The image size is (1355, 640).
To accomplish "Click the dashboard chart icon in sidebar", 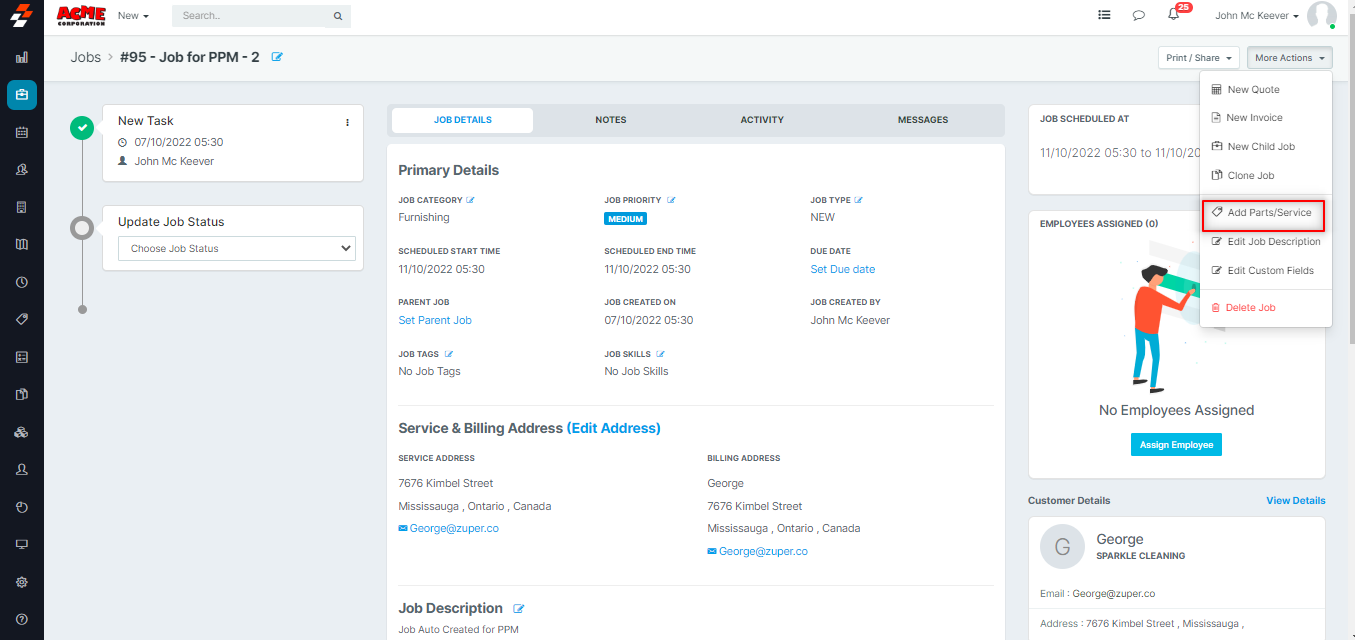I will [22, 58].
